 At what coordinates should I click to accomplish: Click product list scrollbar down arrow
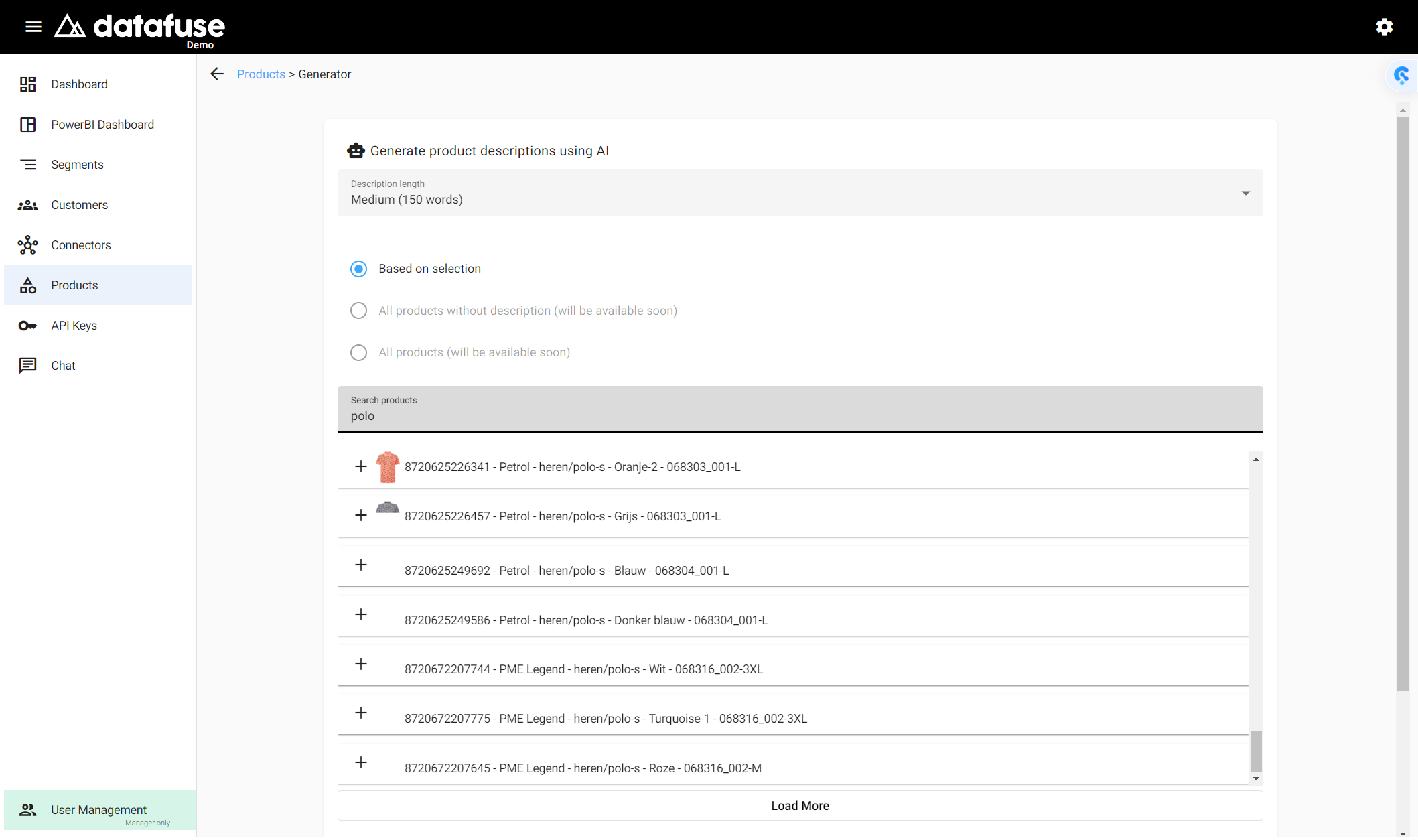pyautogui.click(x=1257, y=779)
